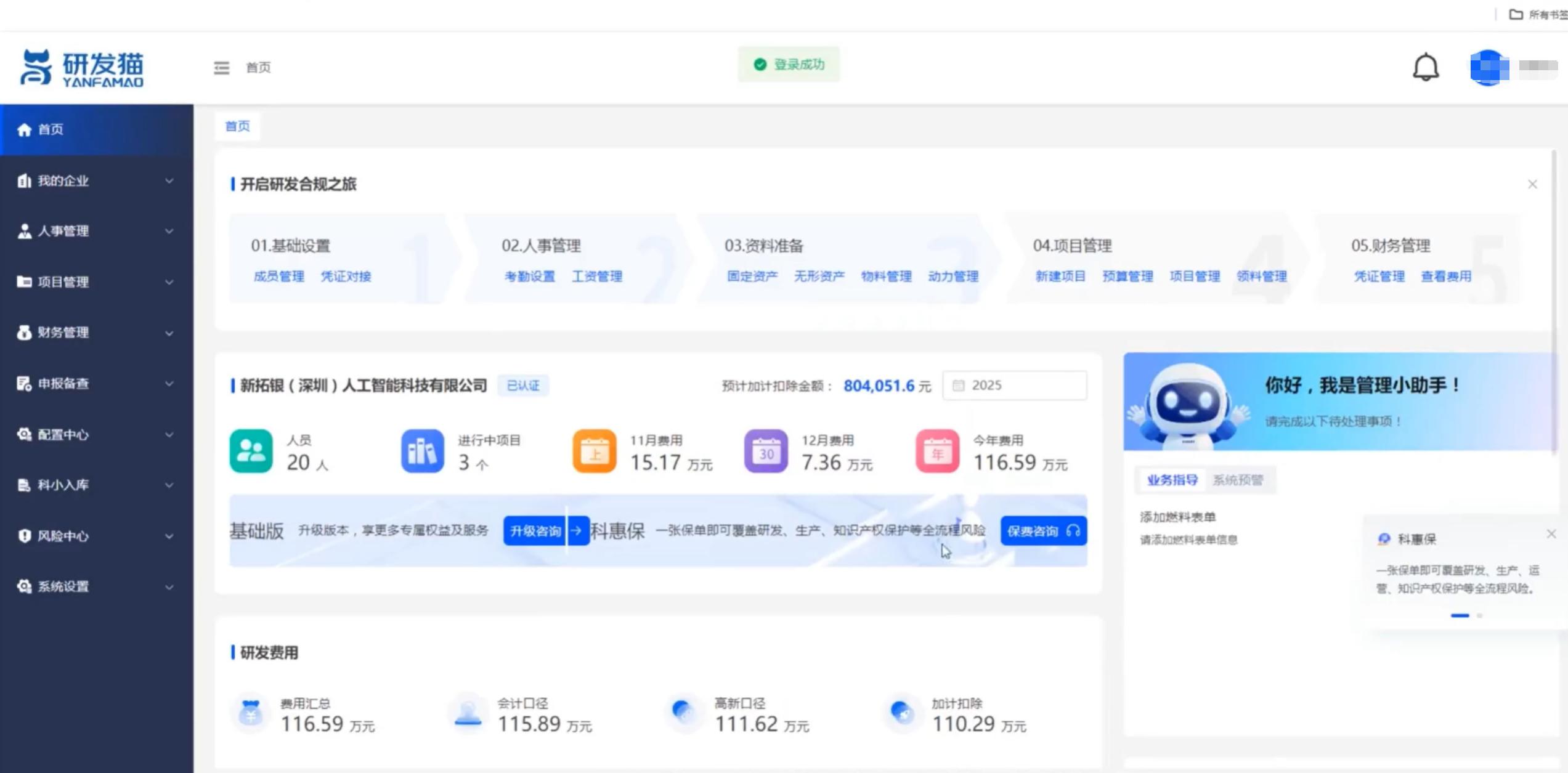The height and width of the screenshot is (773, 1568).
Task: Open 动力管理 link
Action: 954,277
